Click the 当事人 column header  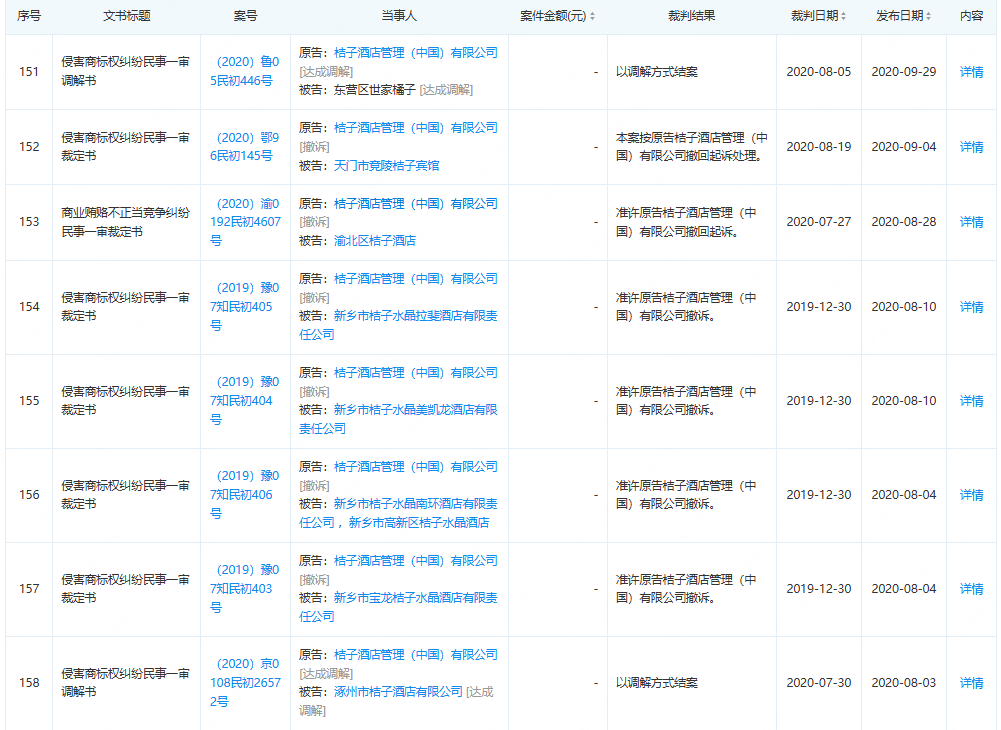point(399,16)
